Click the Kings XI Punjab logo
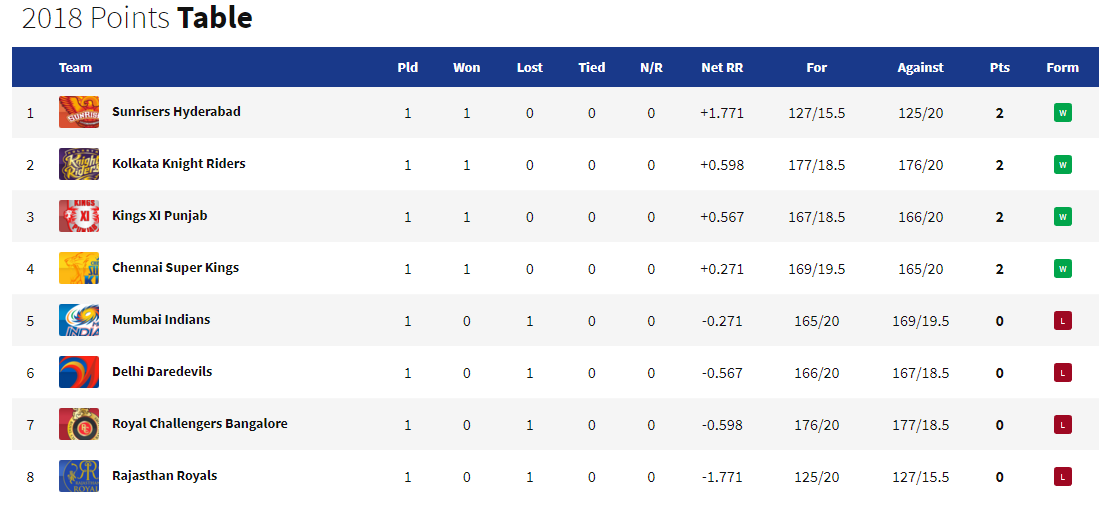The image size is (1106, 513). [x=79, y=216]
